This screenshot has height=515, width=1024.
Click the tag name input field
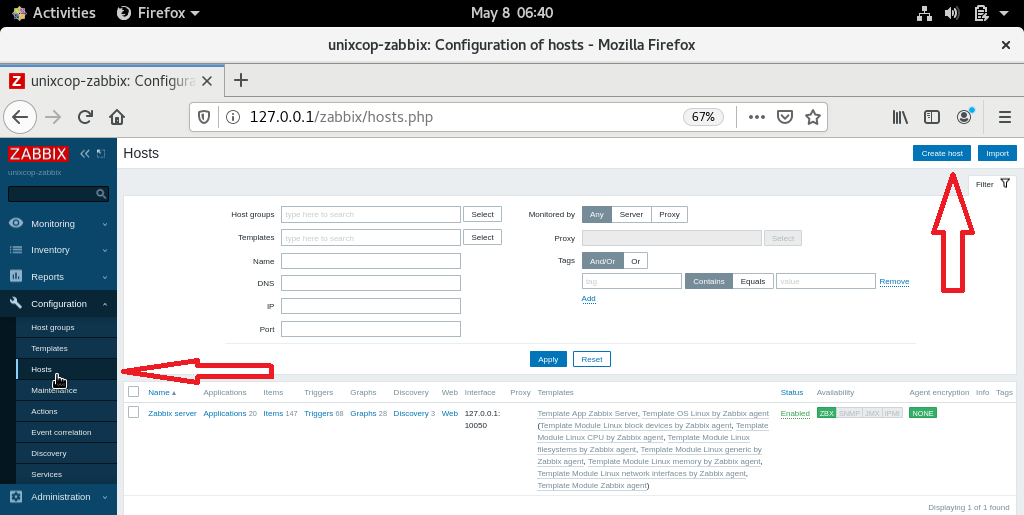tap(632, 281)
